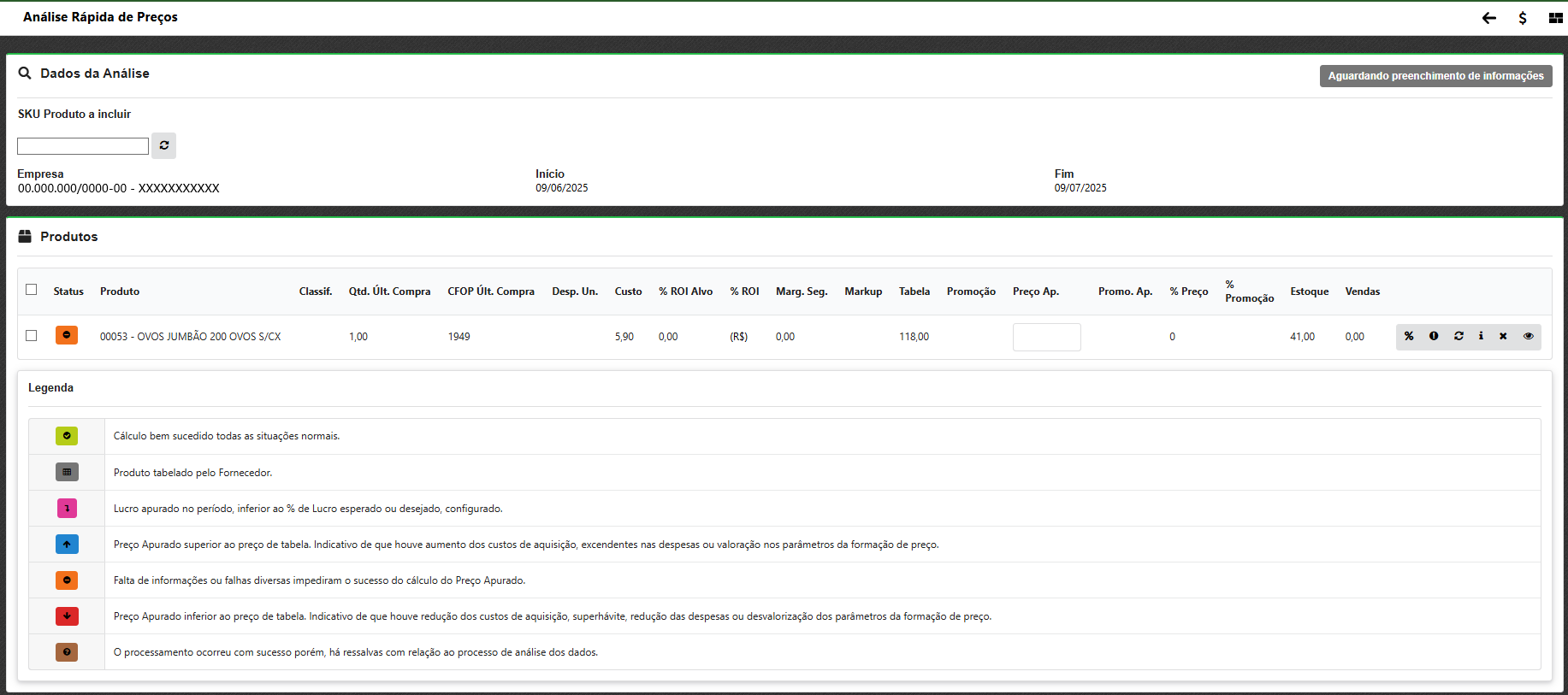Click the Custo column header
1568x695 pixels.
[x=628, y=292]
